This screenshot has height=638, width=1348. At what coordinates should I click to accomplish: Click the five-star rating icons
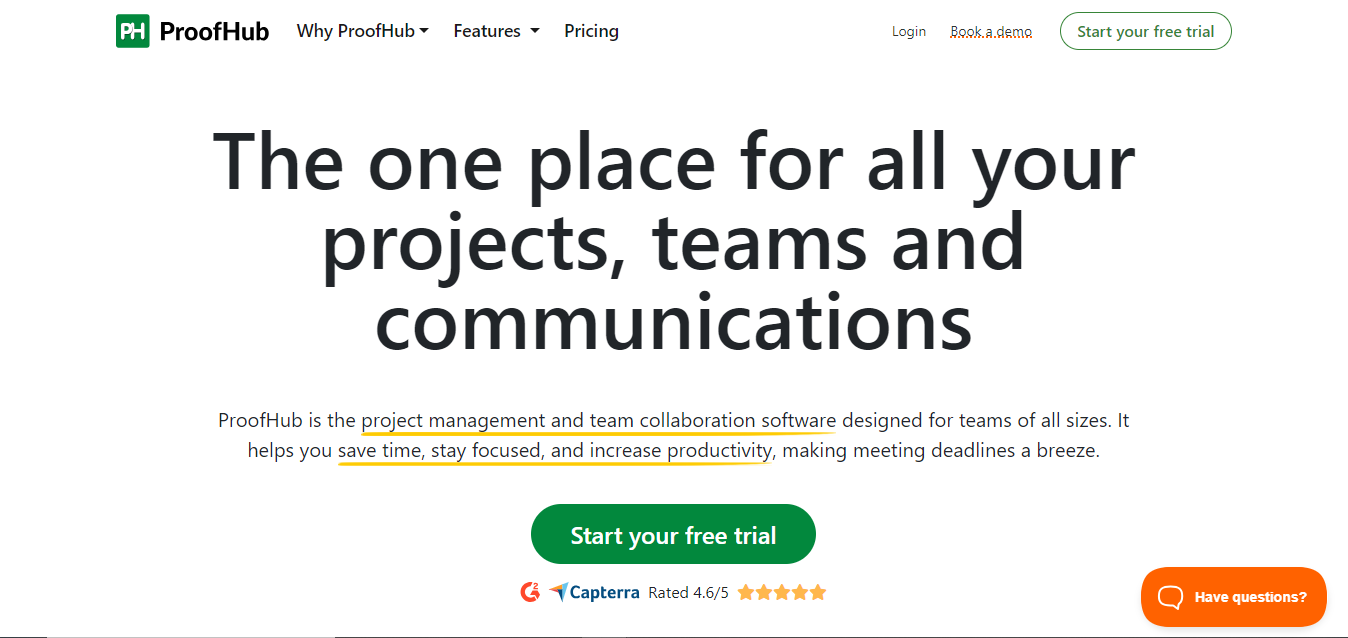pyautogui.click(x=782, y=592)
